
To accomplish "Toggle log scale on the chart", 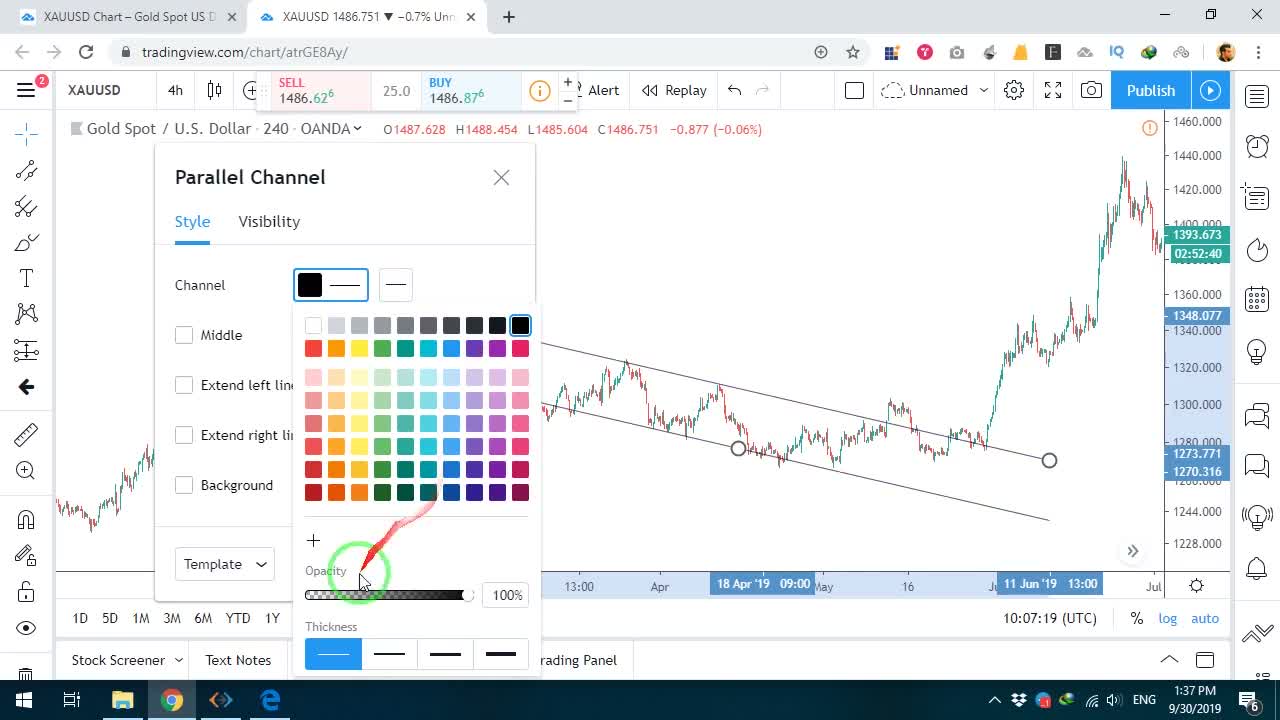I will coord(1168,618).
